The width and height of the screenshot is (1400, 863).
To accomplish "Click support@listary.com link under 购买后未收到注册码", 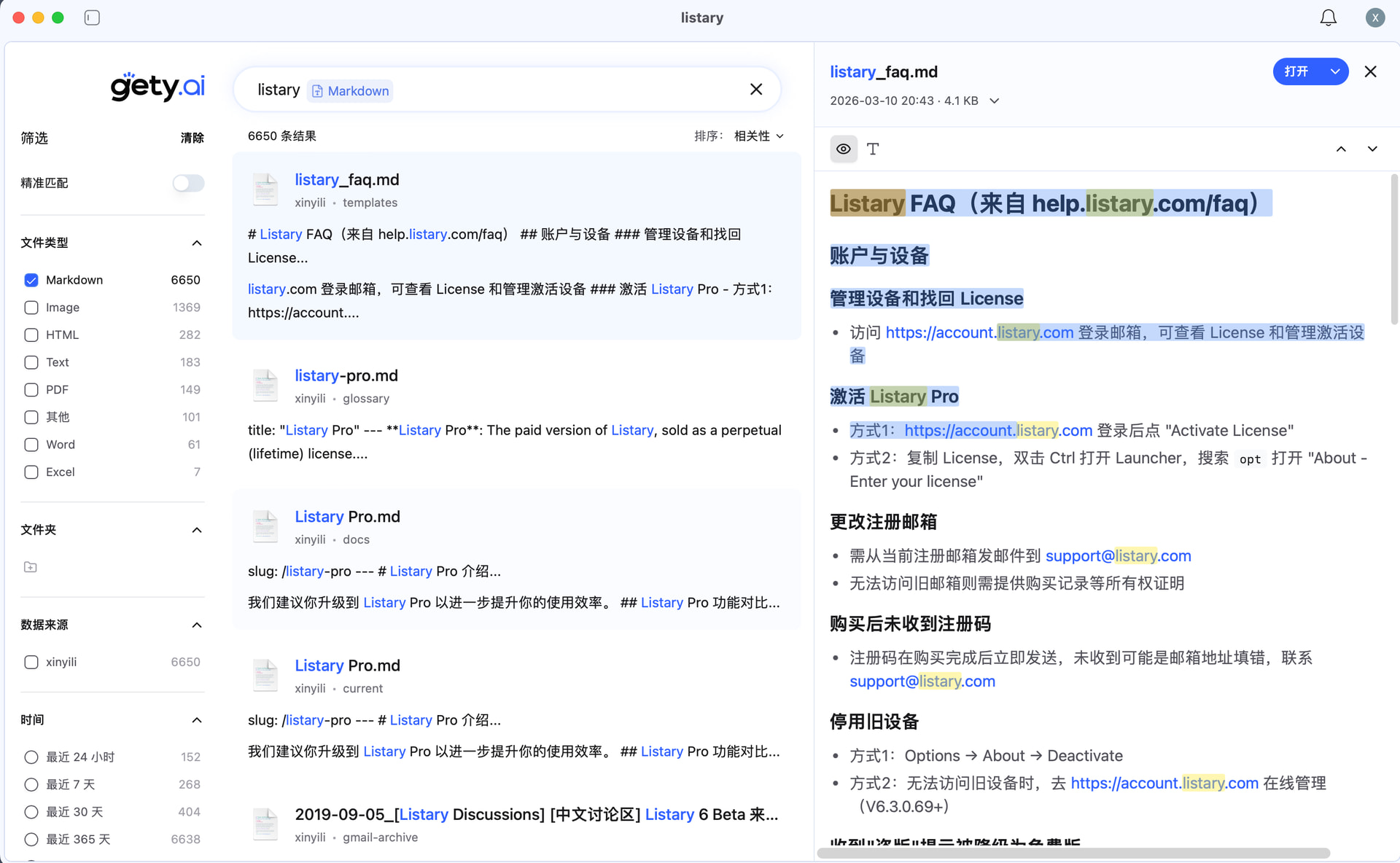I will tap(922, 682).
